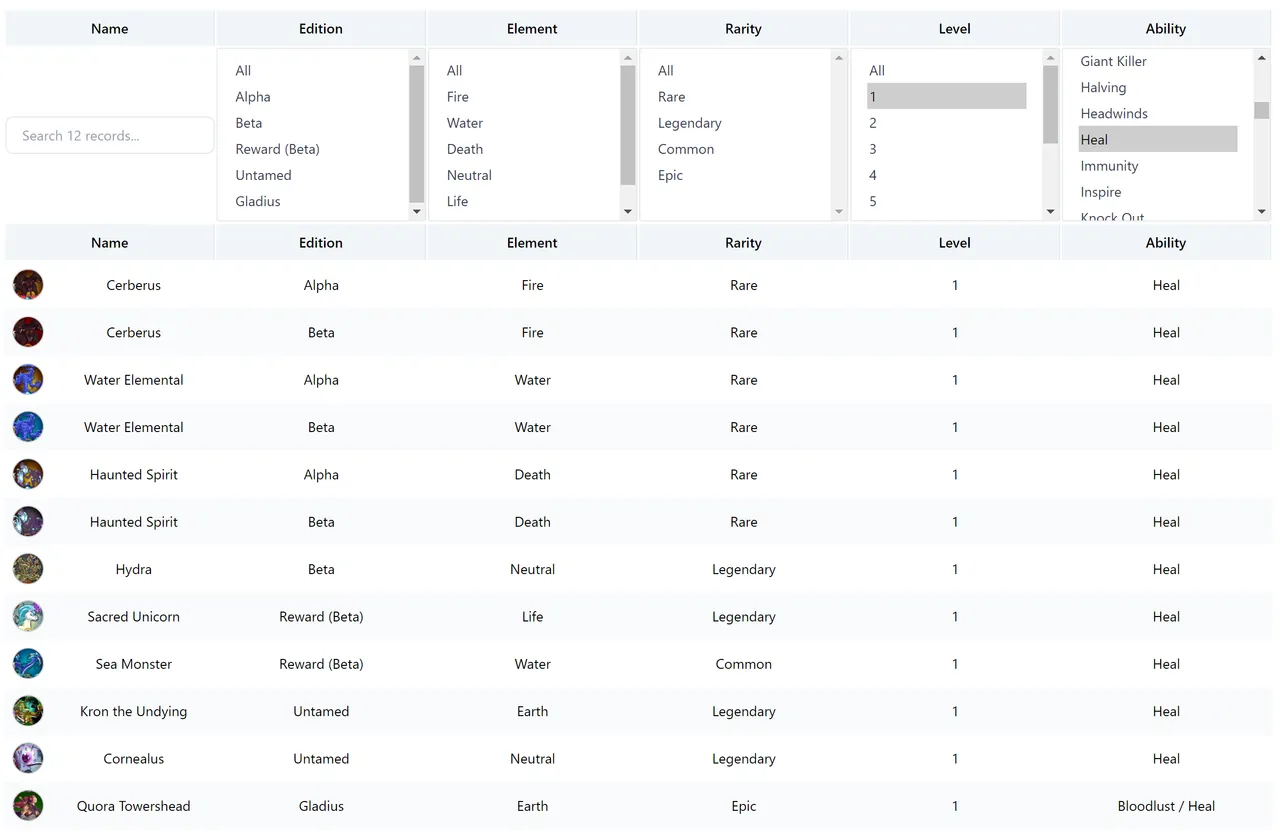Select All in the Edition filter list

click(315, 71)
